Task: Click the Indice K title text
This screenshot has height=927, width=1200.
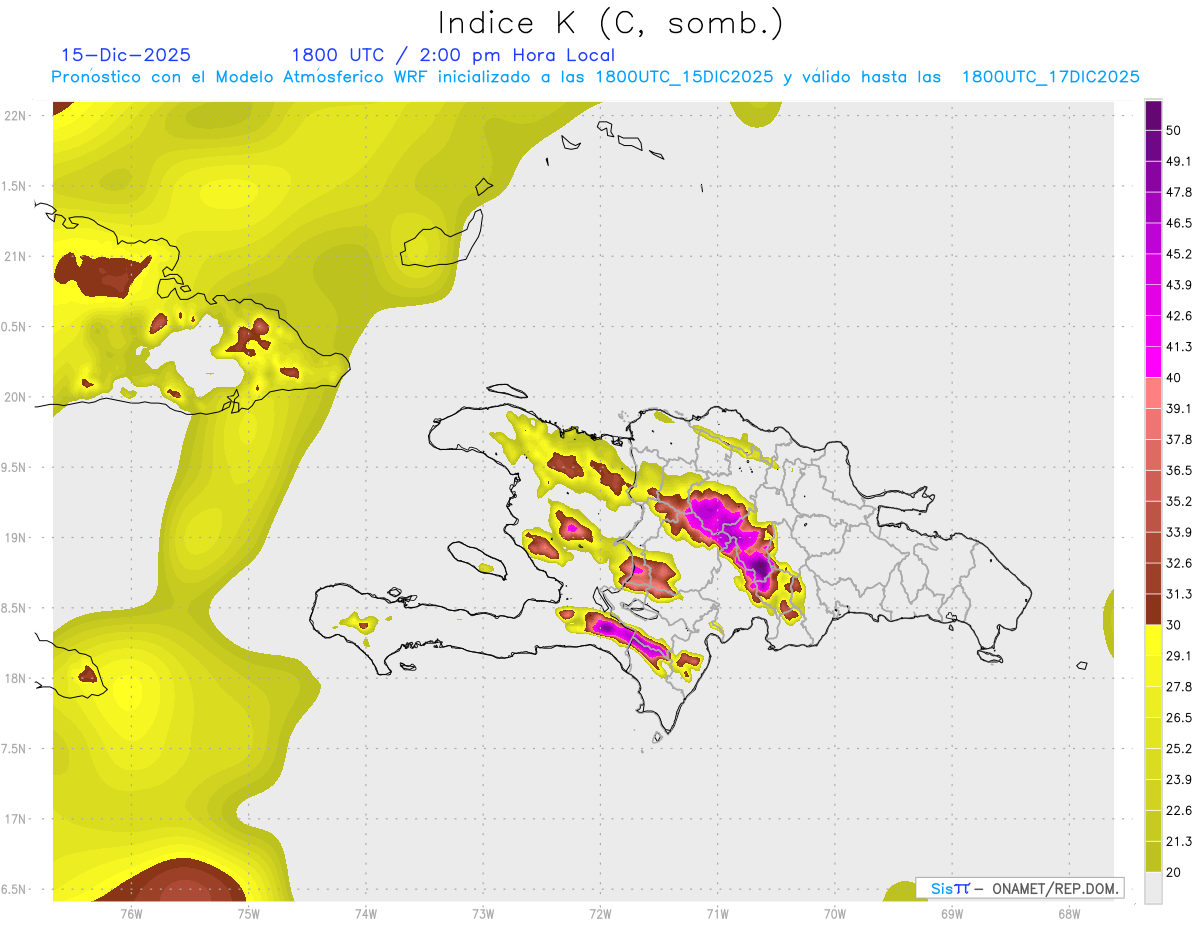Action: tap(611, 23)
